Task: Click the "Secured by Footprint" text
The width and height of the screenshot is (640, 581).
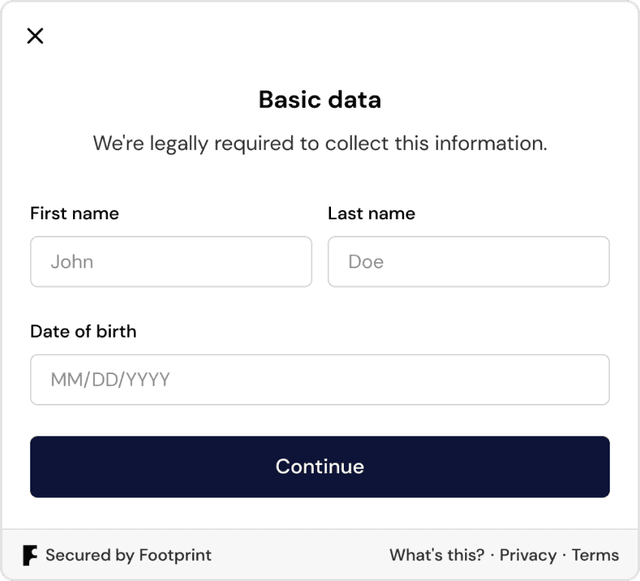Action: point(128,555)
